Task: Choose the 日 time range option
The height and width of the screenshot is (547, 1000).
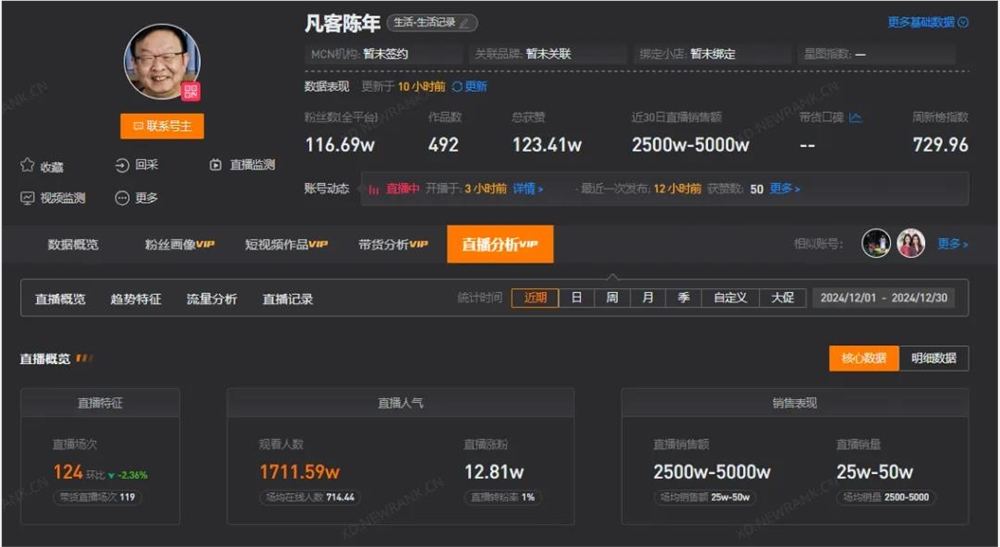Action: coord(577,298)
